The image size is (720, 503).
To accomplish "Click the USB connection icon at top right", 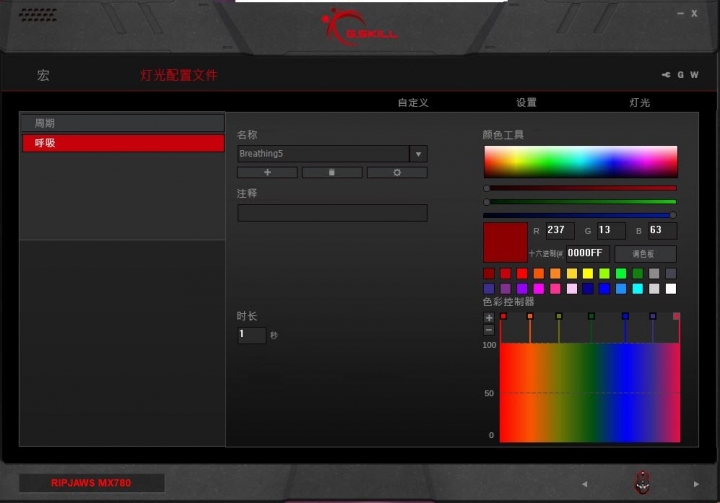I will point(666,75).
